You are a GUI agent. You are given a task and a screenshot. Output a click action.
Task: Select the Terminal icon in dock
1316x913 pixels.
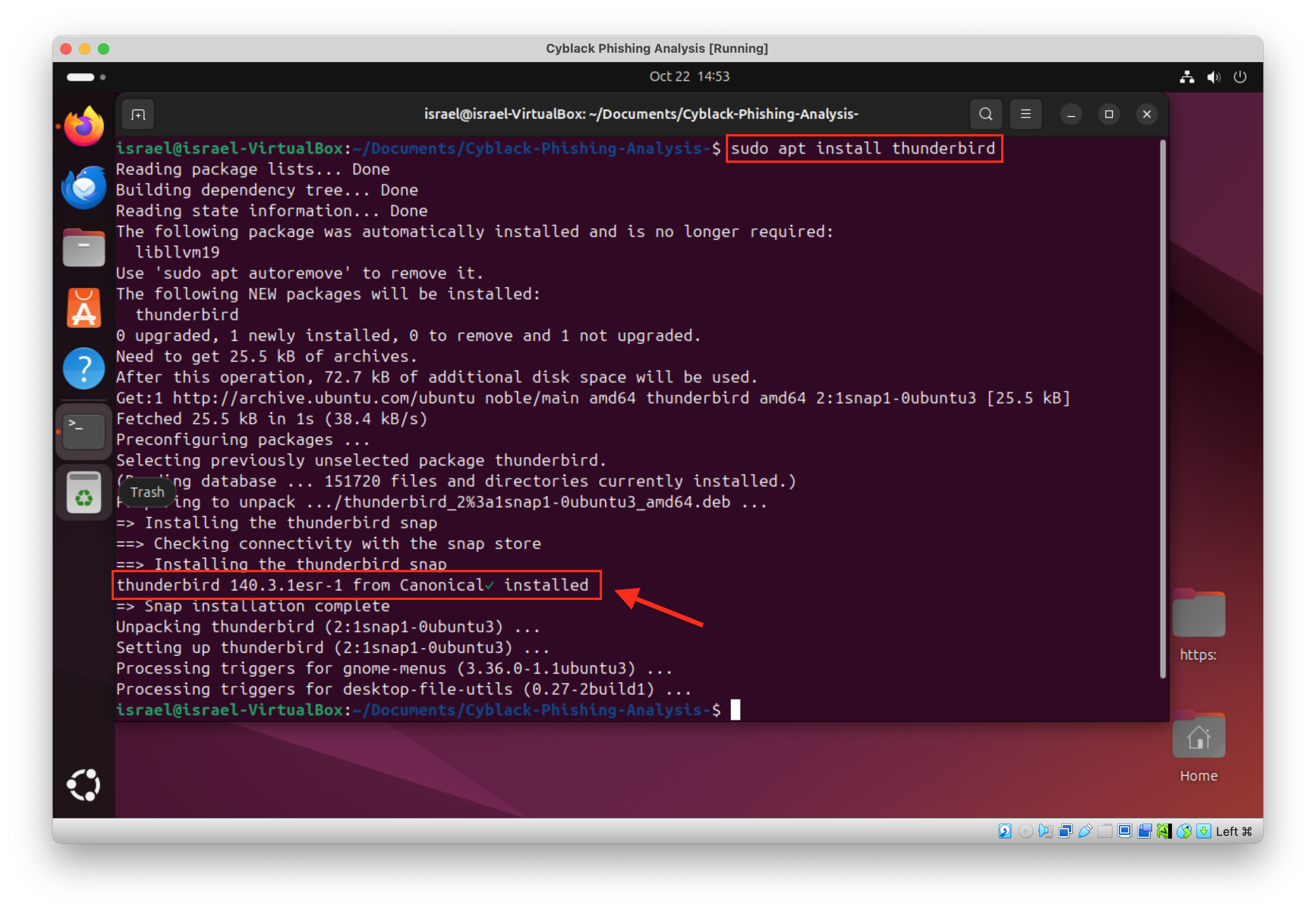(x=83, y=432)
